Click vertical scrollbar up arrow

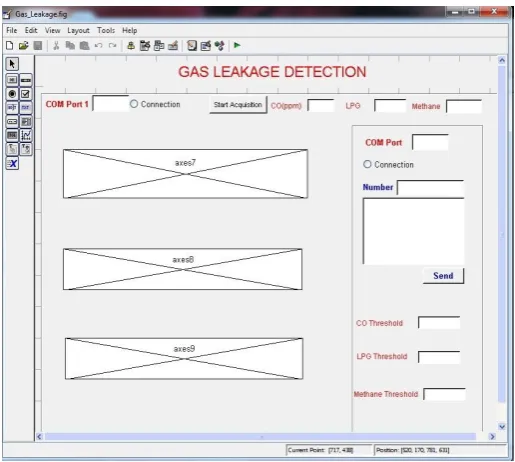[502, 60]
